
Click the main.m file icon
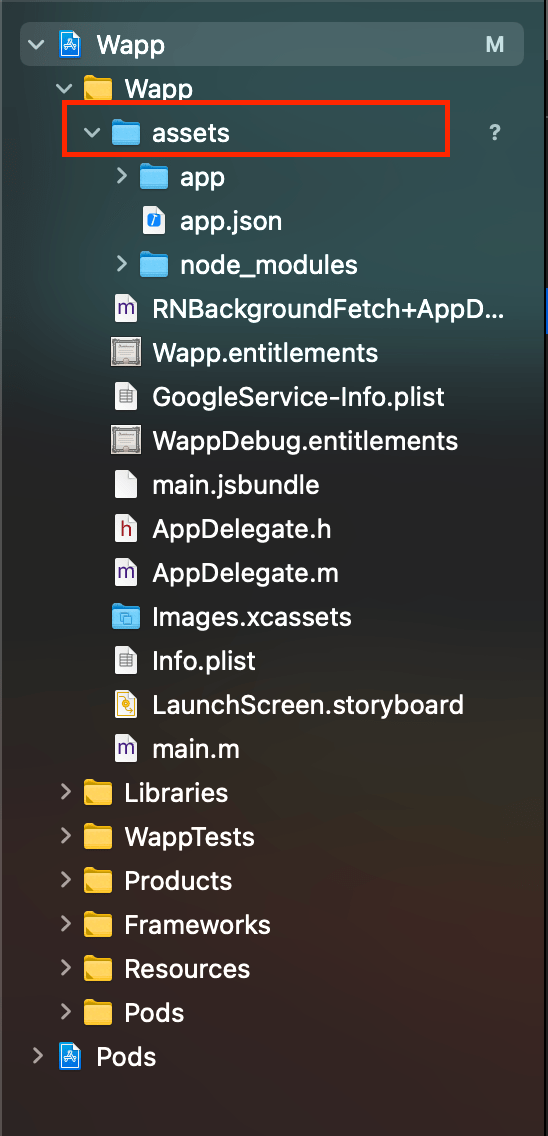126,749
